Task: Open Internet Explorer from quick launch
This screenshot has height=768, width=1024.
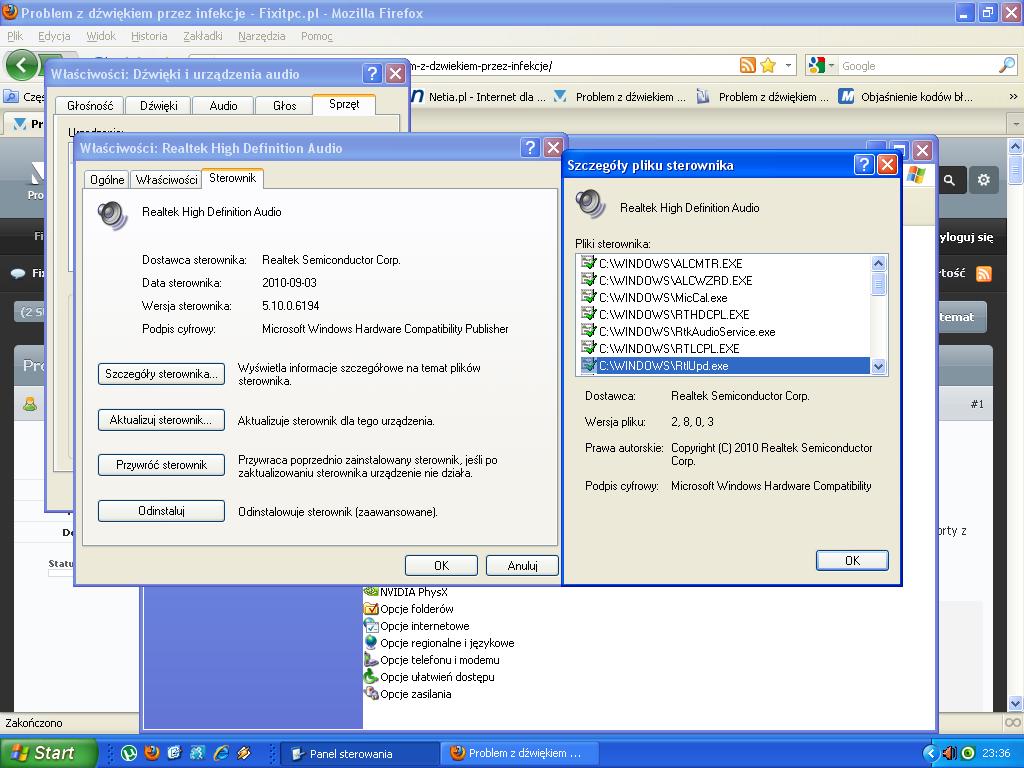Action: pyautogui.click(x=221, y=753)
